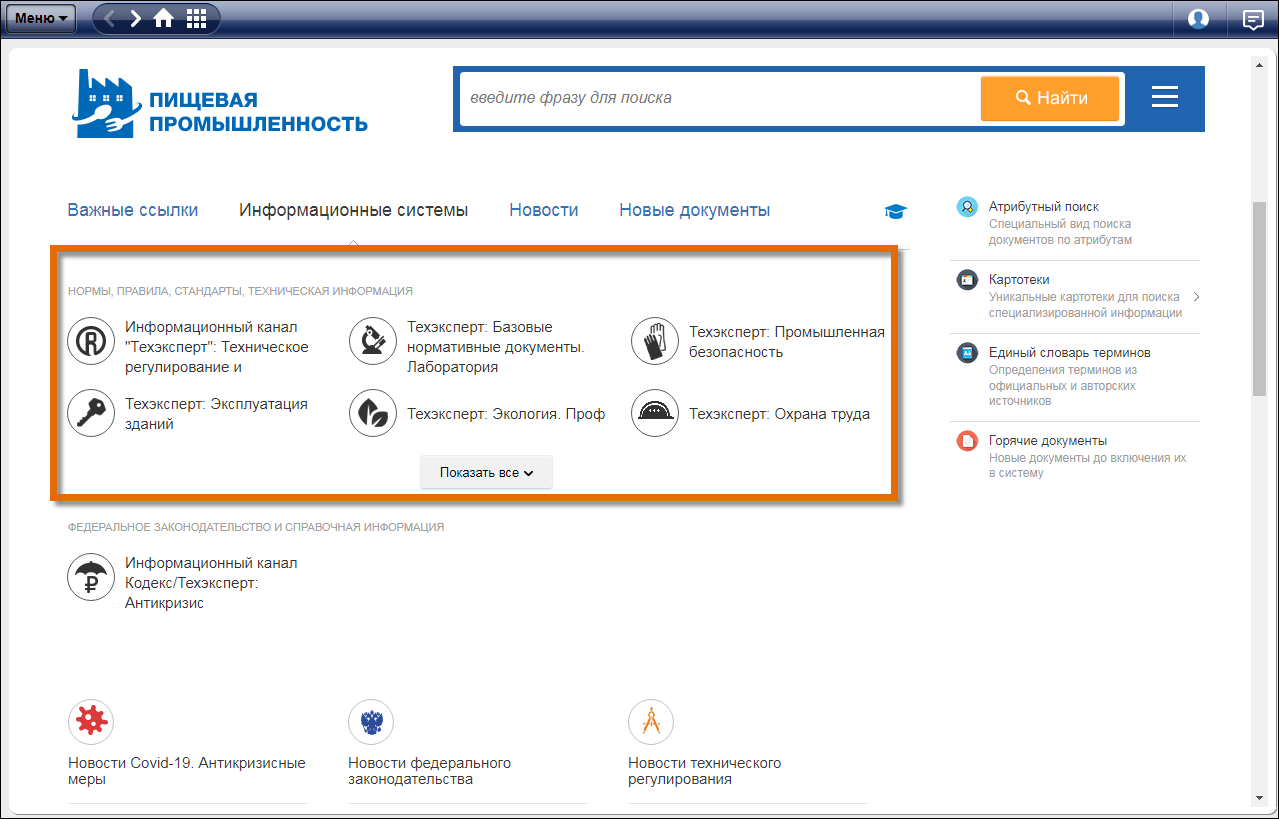Open the grid apps icon

(x=197, y=18)
